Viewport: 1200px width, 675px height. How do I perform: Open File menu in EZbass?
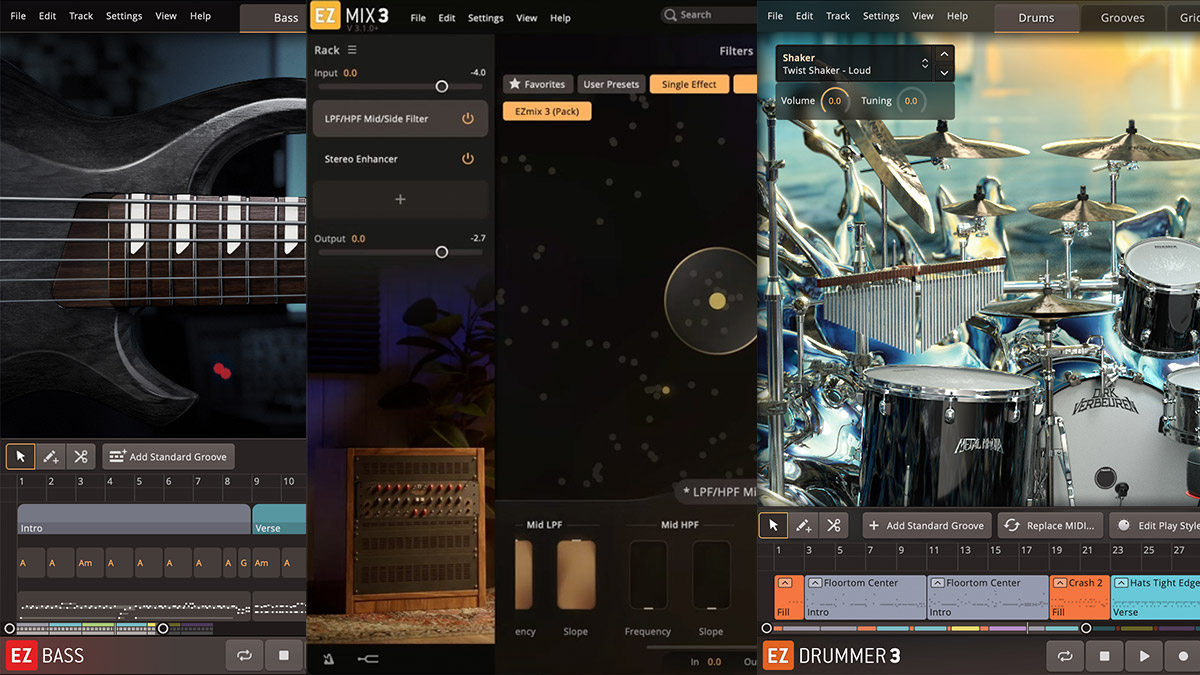18,16
